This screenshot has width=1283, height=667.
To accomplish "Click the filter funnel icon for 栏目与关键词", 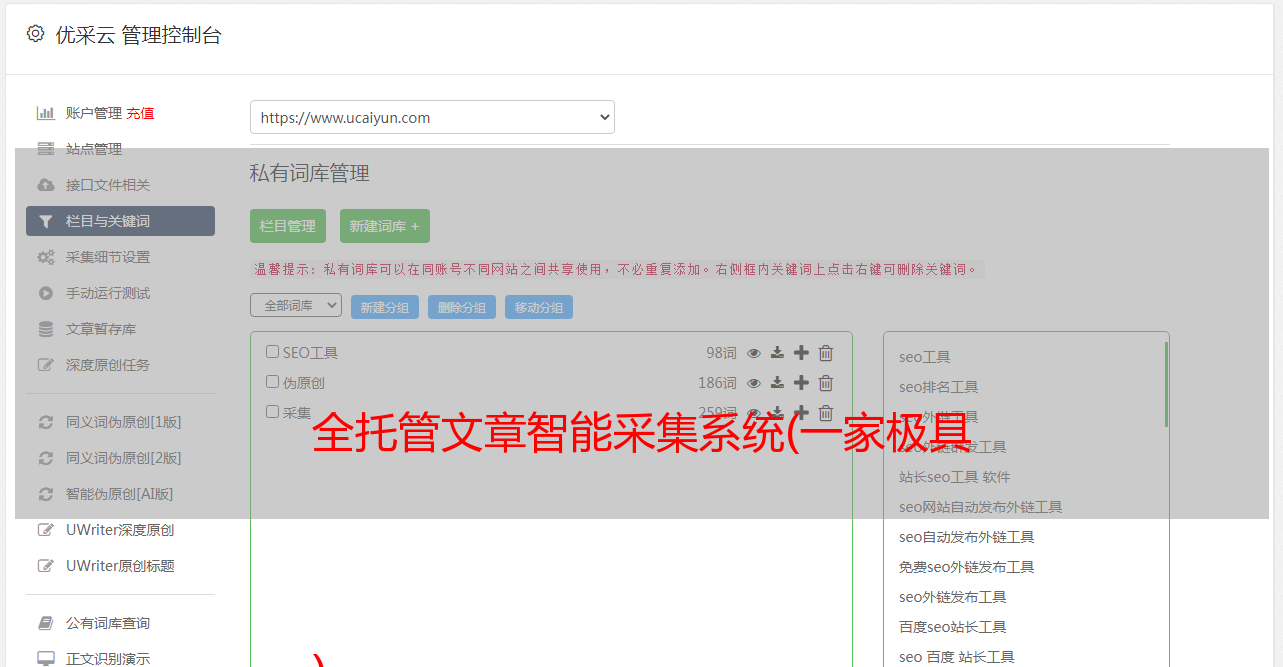I will tap(45, 221).
